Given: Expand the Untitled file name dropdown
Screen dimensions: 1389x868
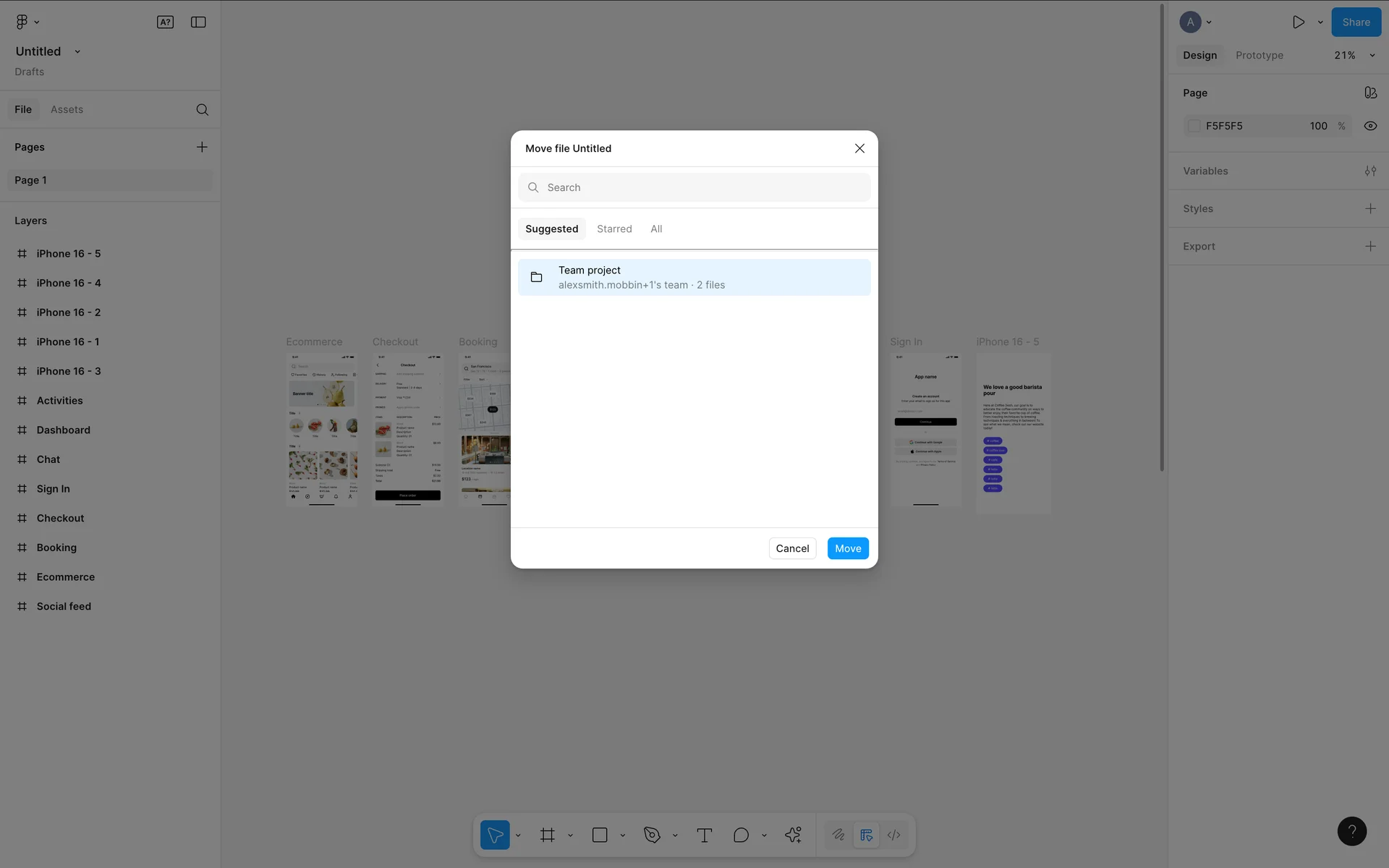Looking at the screenshot, I should [x=77, y=51].
